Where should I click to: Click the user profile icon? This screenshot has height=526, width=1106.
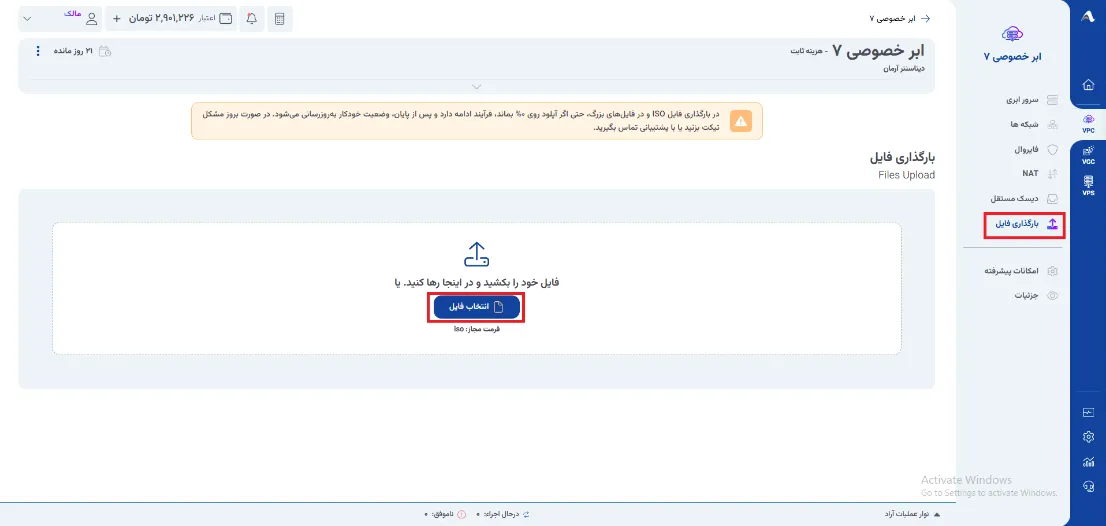[92, 19]
